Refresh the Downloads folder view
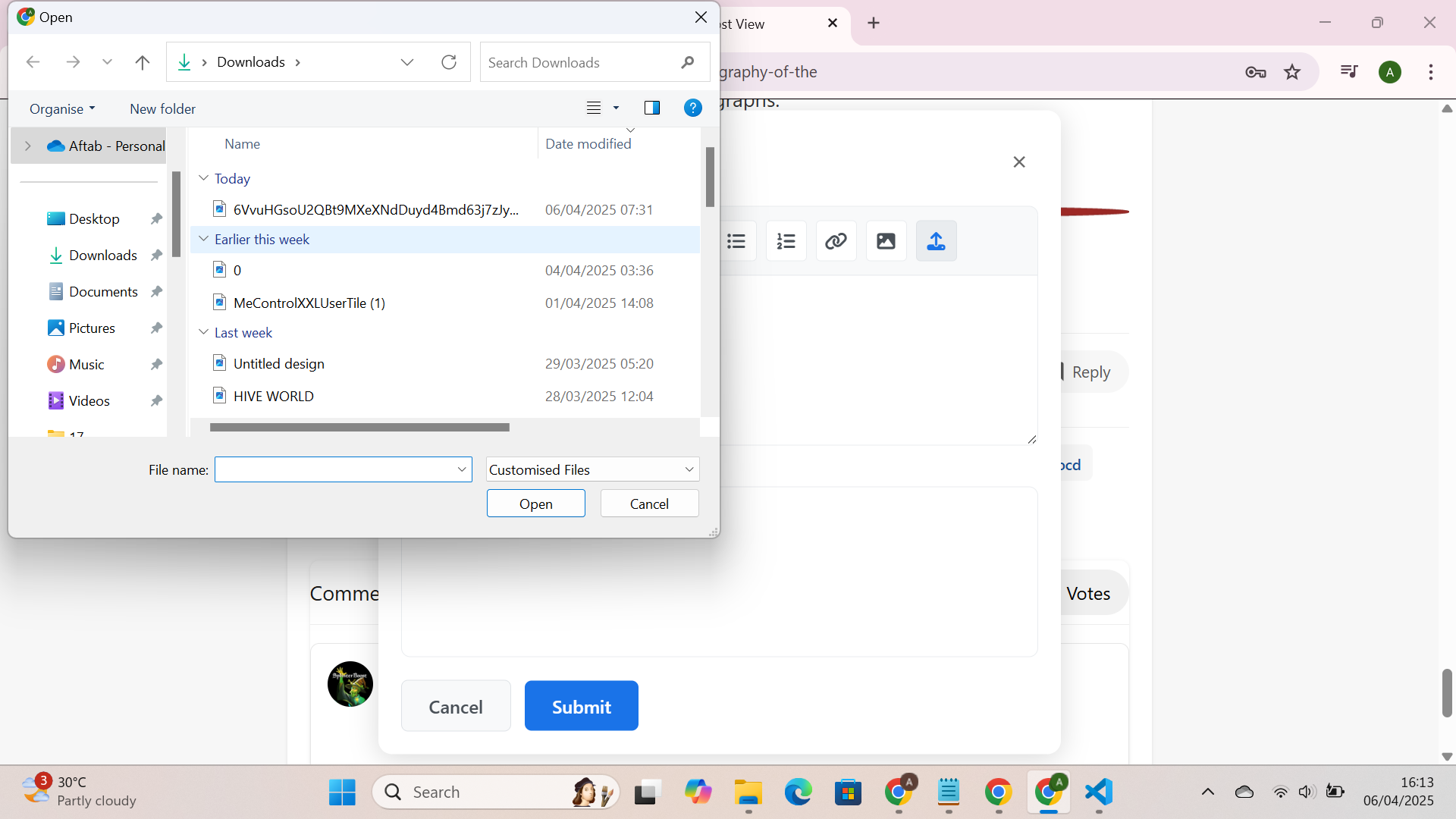The width and height of the screenshot is (1456, 819). click(449, 62)
